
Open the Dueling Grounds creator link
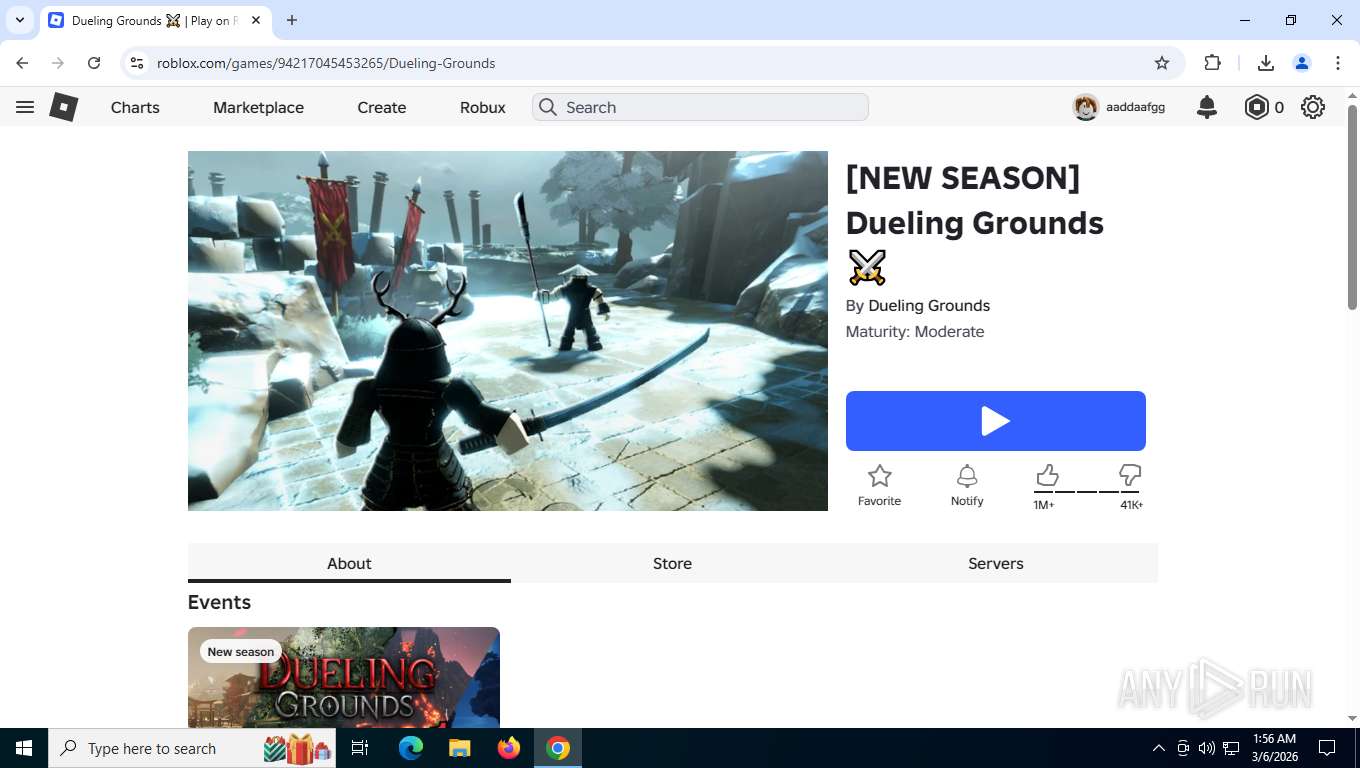tap(929, 305)
